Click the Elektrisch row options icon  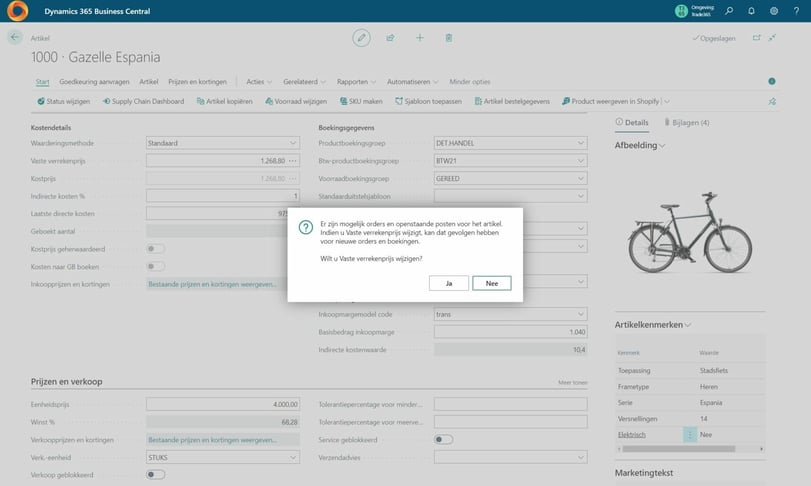[x=689, y=435]
